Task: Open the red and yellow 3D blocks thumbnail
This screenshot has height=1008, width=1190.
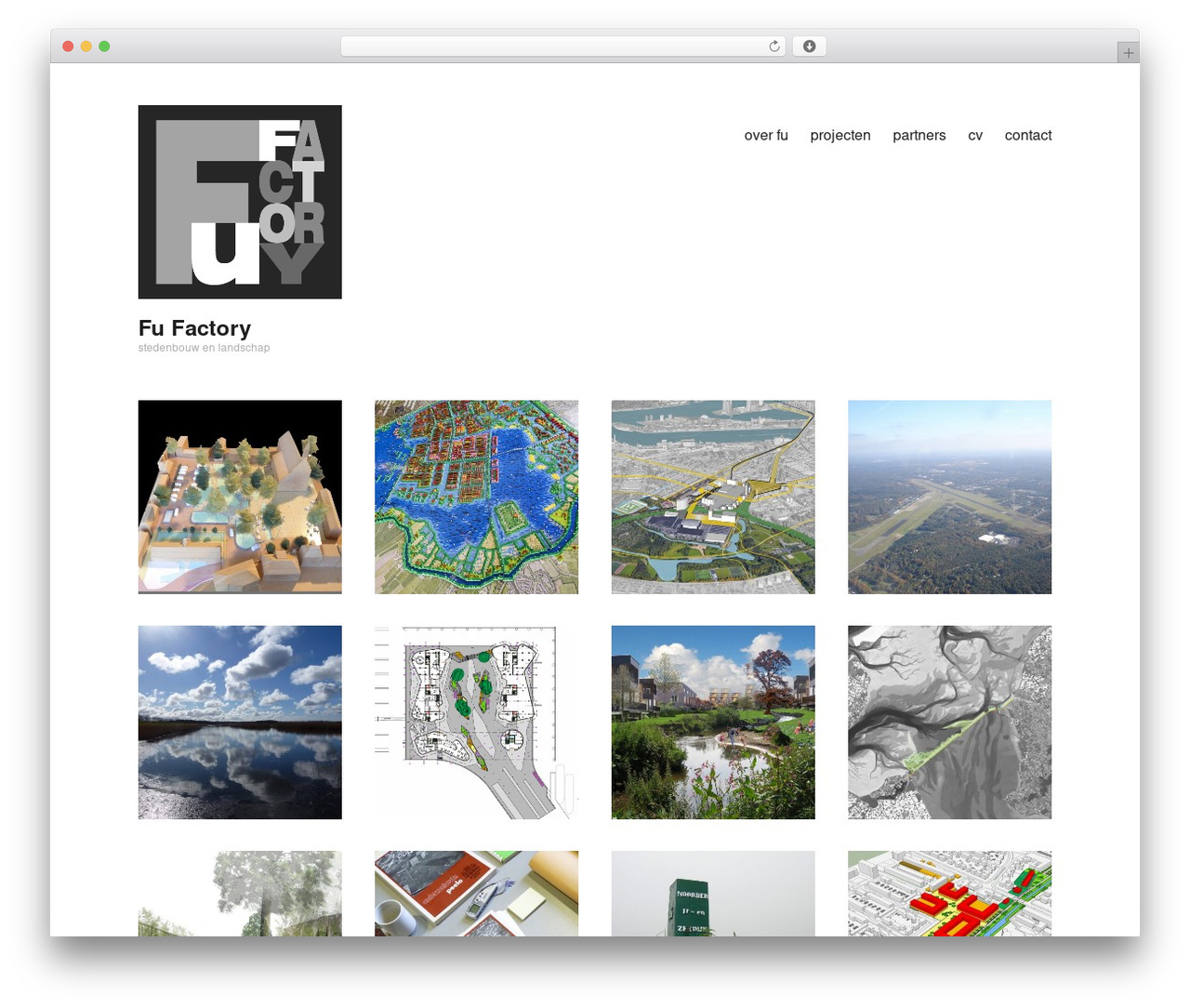Action: [x=949, y=894]
